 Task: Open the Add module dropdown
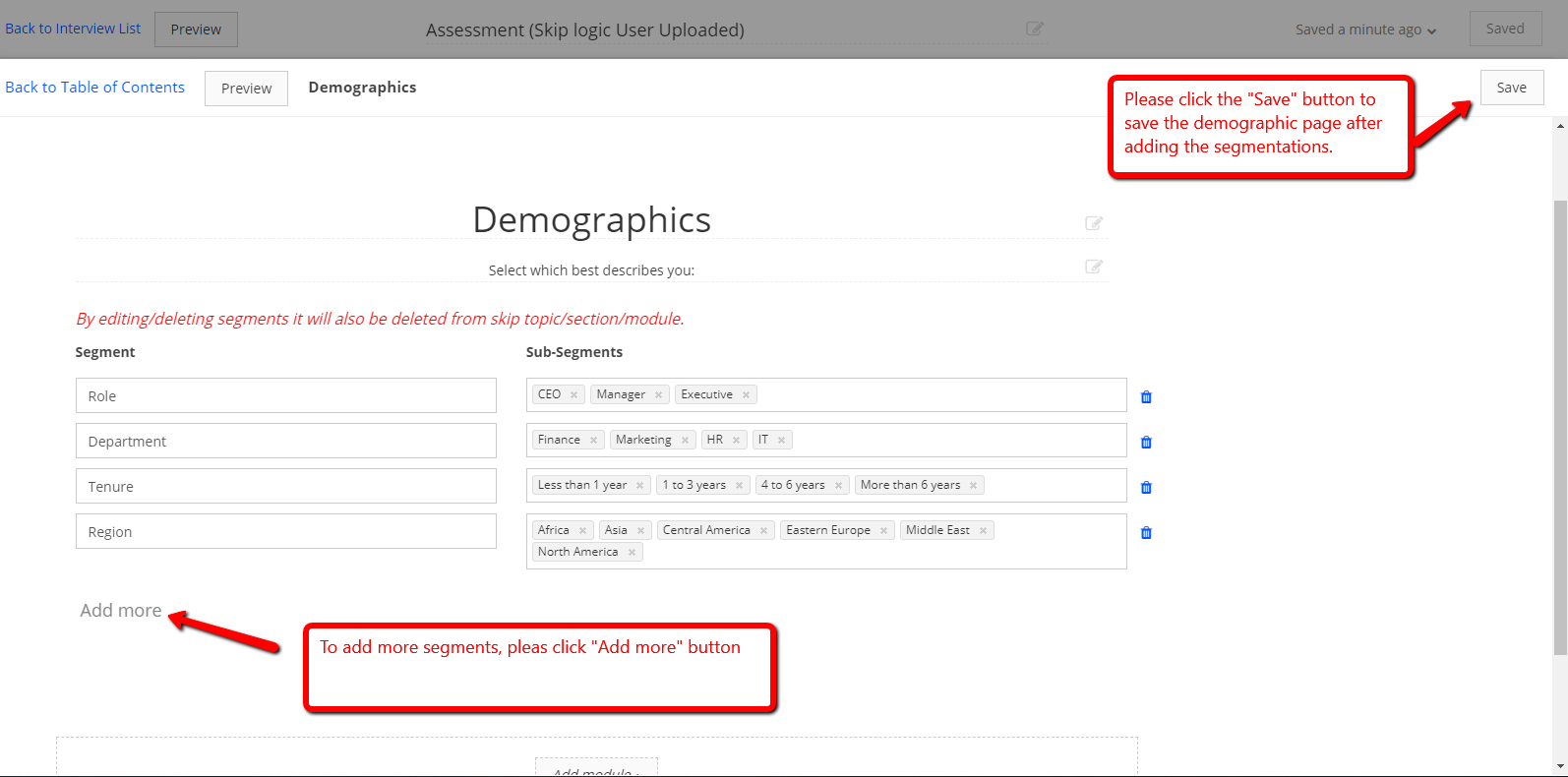click(596, 768)
